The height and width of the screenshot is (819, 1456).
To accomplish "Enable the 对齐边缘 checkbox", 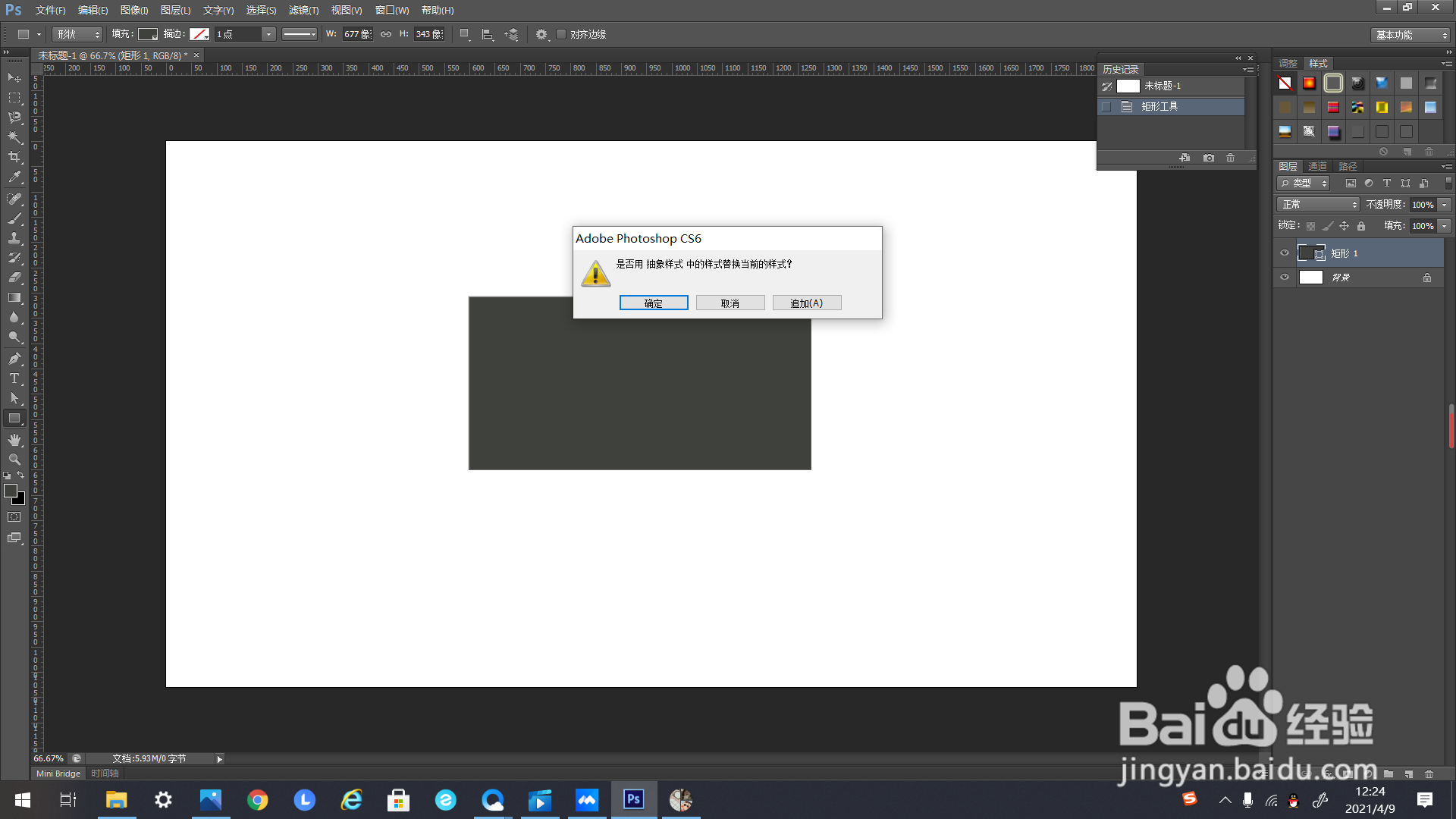I will point(561,34).
